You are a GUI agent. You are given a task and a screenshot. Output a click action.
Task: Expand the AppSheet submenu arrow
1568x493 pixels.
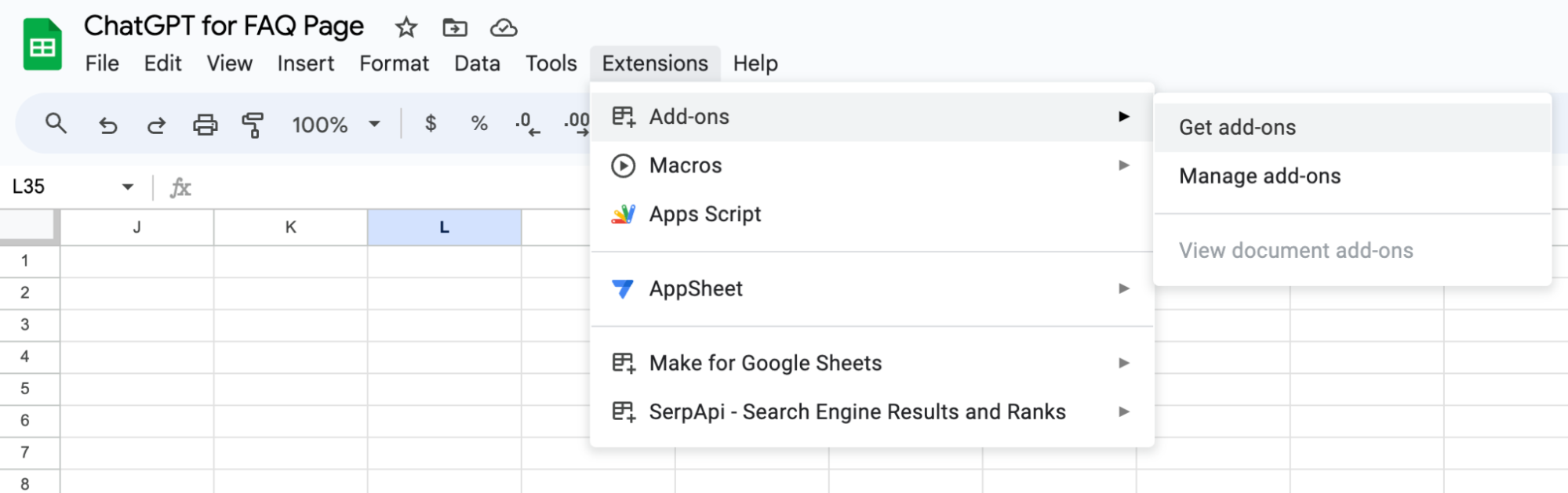(x=1124, y=288)
